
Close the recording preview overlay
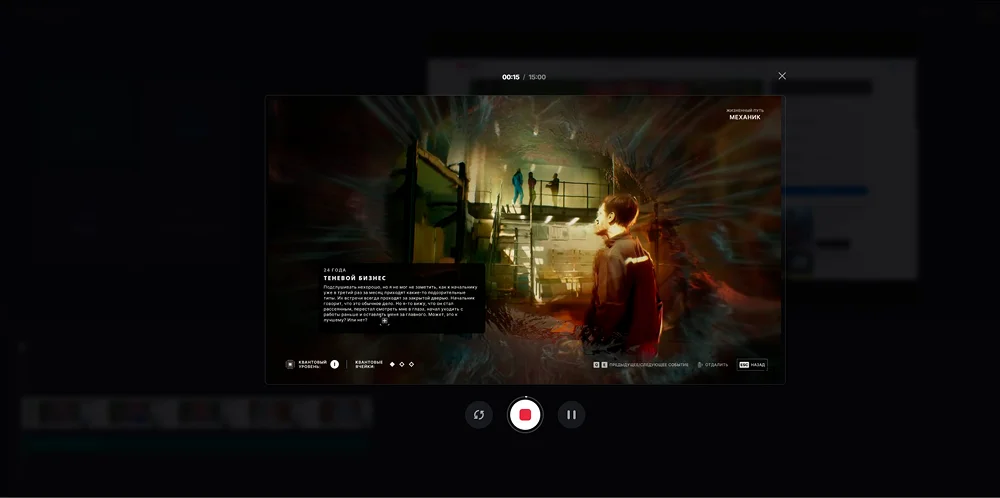pyautogui.click(x=782, y=76)
